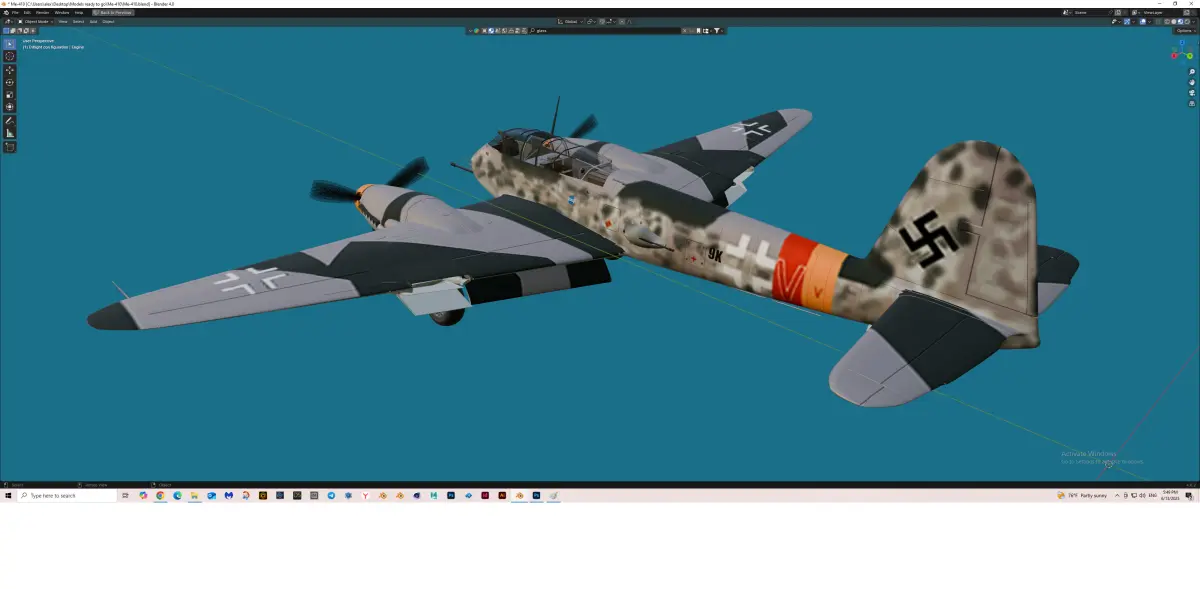
Task: Click the ViewLayer name field
Action: (1162, 12)
